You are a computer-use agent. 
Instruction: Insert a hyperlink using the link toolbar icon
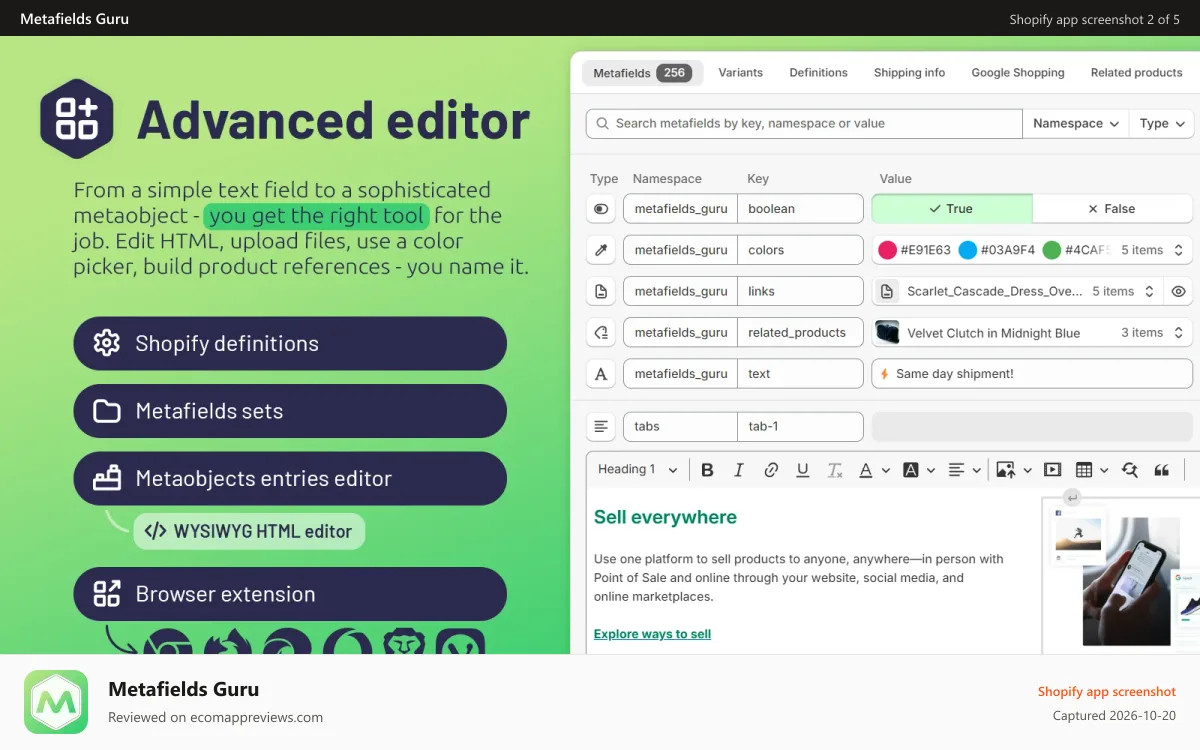click(x=771, y=470)
